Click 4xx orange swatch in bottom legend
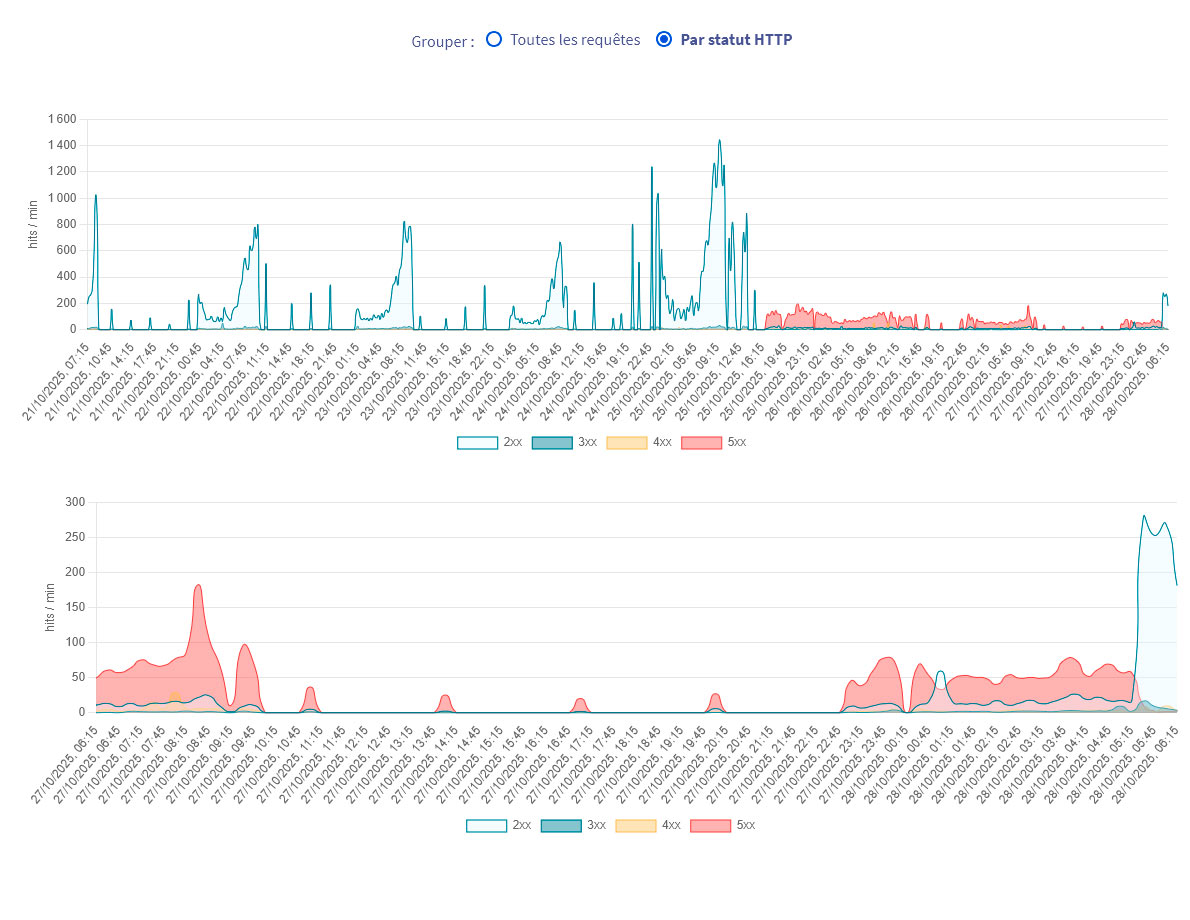Screen dimensions: 1190x920 (635, 825)
